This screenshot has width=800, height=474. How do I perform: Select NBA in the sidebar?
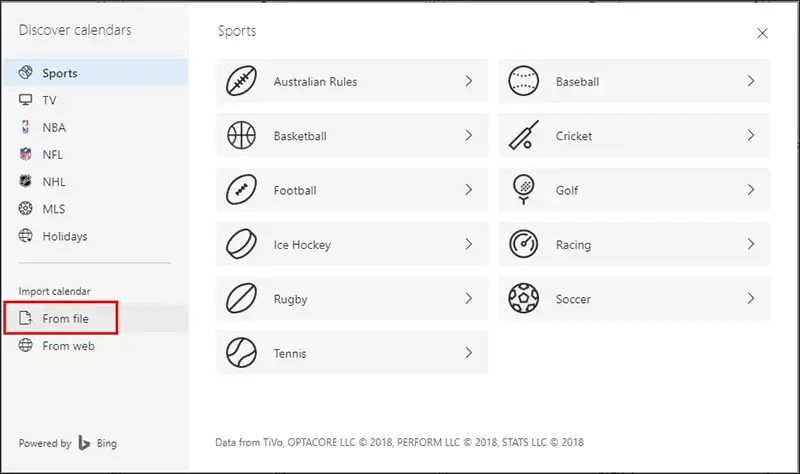coord(54,127)
